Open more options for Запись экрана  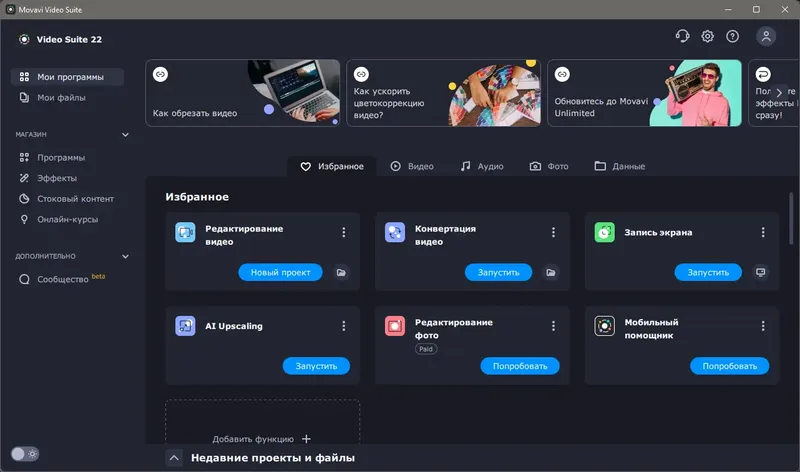pos(763,232)
